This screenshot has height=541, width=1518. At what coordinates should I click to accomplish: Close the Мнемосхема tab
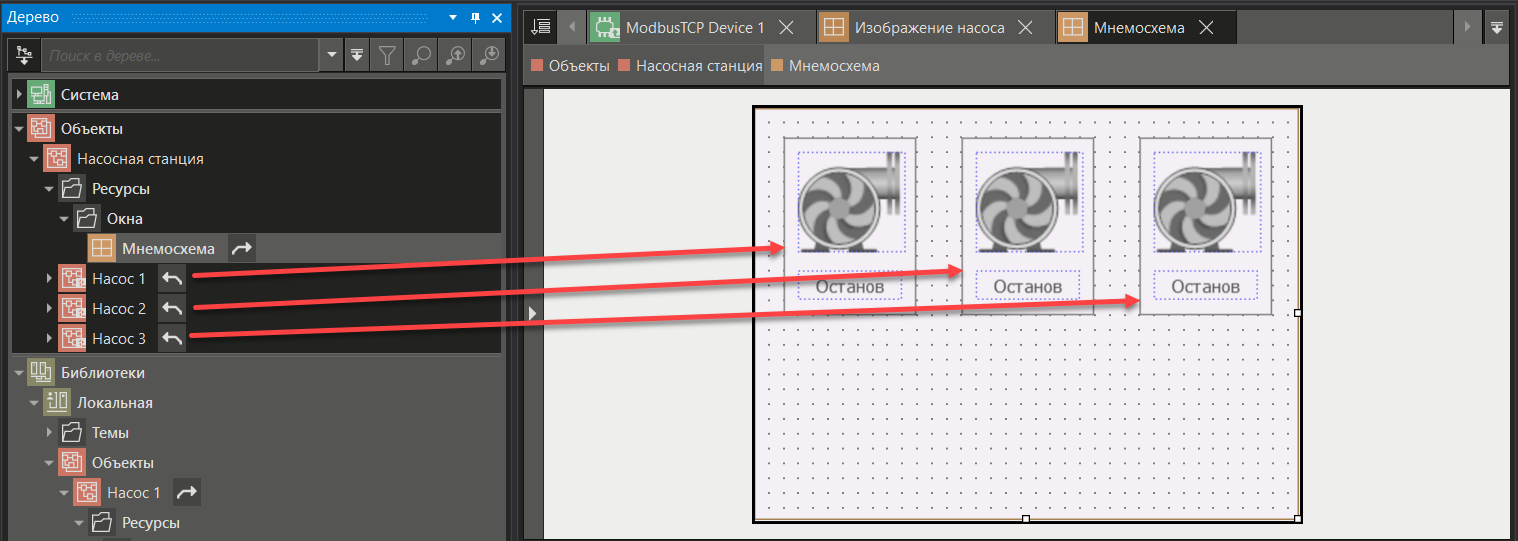pos(1207,27)
